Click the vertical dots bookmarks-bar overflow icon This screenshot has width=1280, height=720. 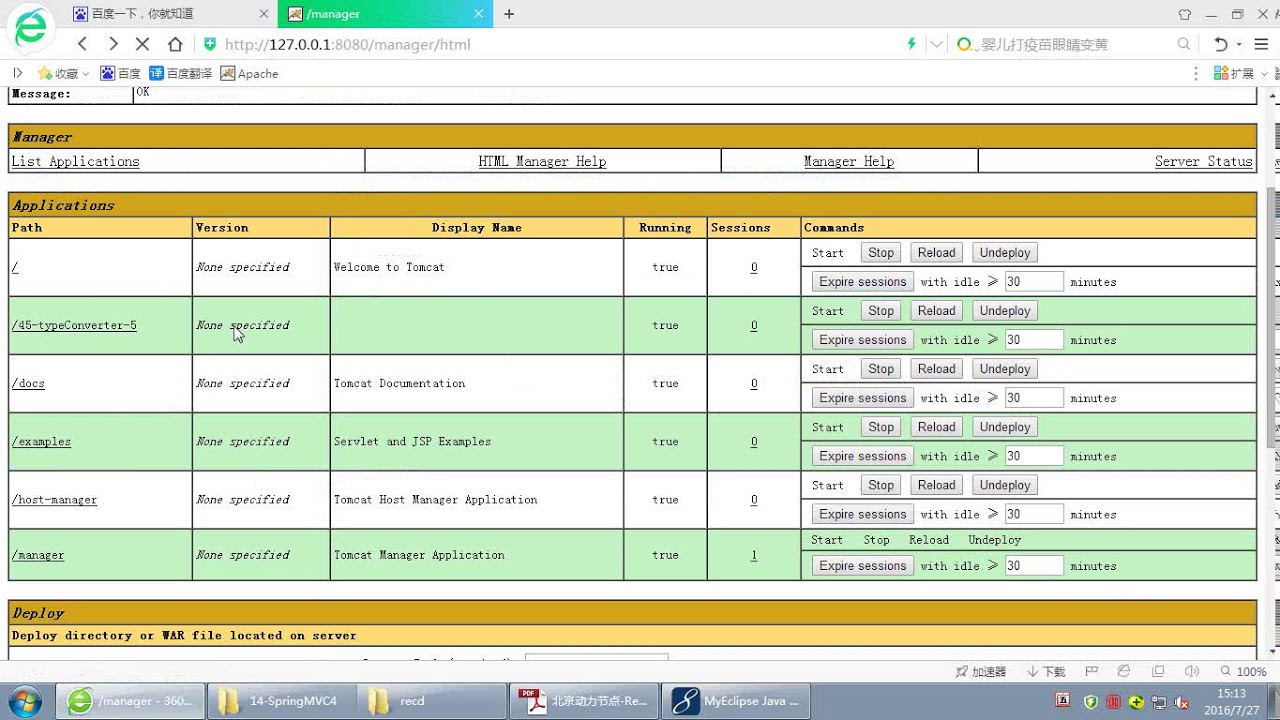click(x=1196, y=73)
